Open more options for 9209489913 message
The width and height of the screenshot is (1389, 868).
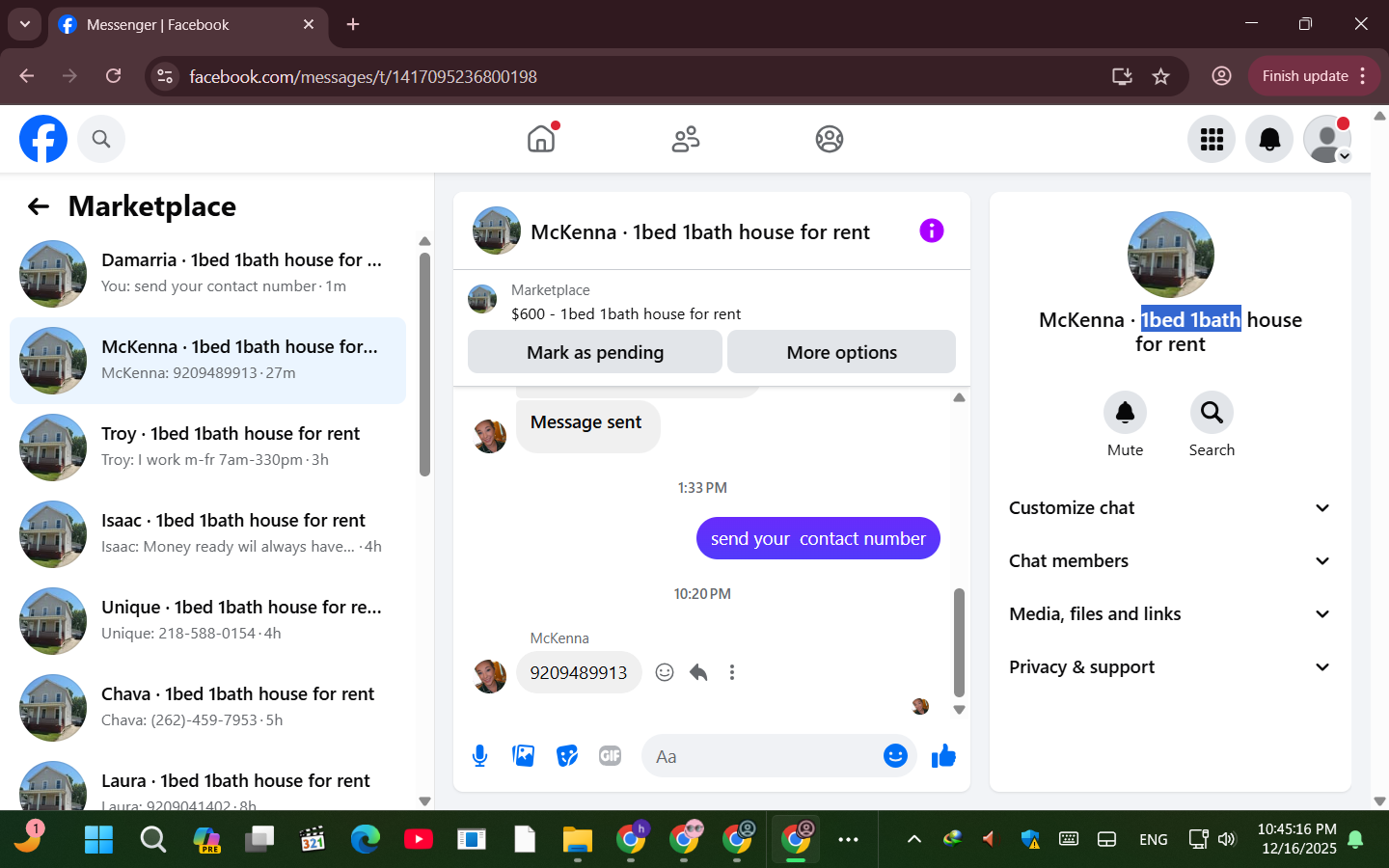[732, 672]
